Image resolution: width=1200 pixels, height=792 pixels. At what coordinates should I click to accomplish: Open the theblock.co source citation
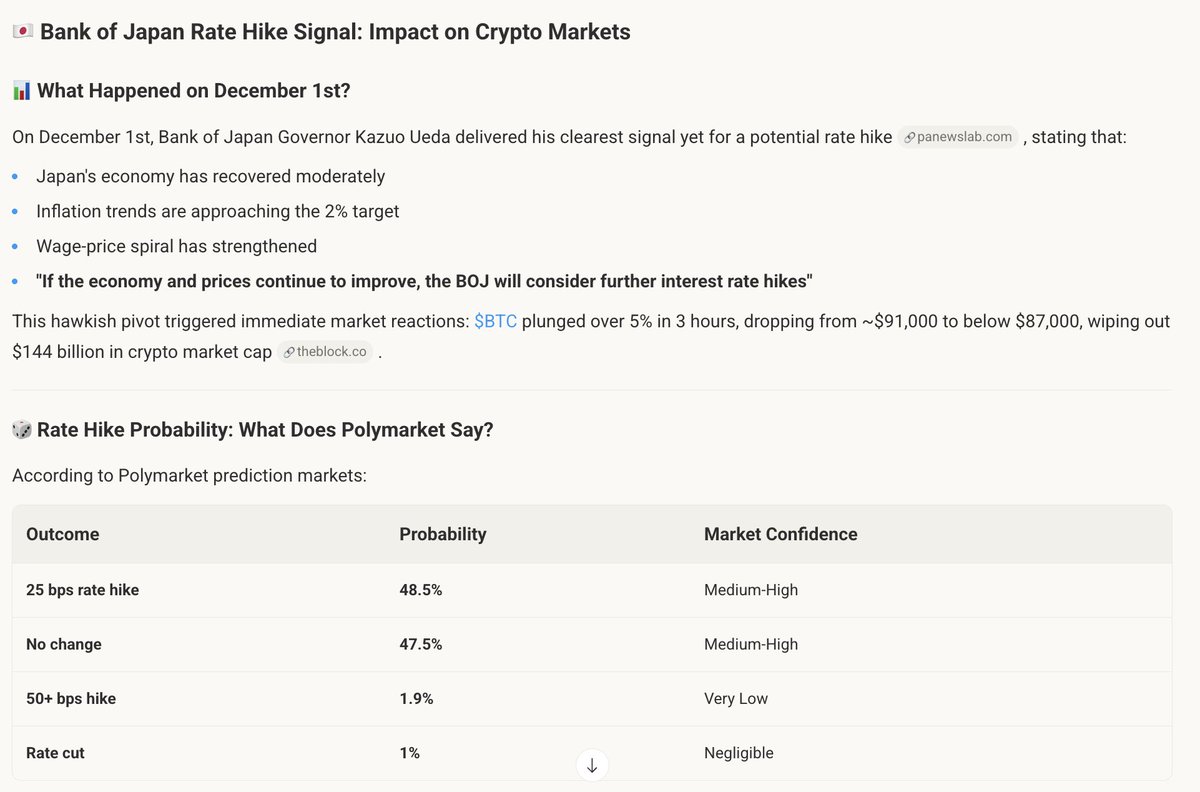[326, 352]
